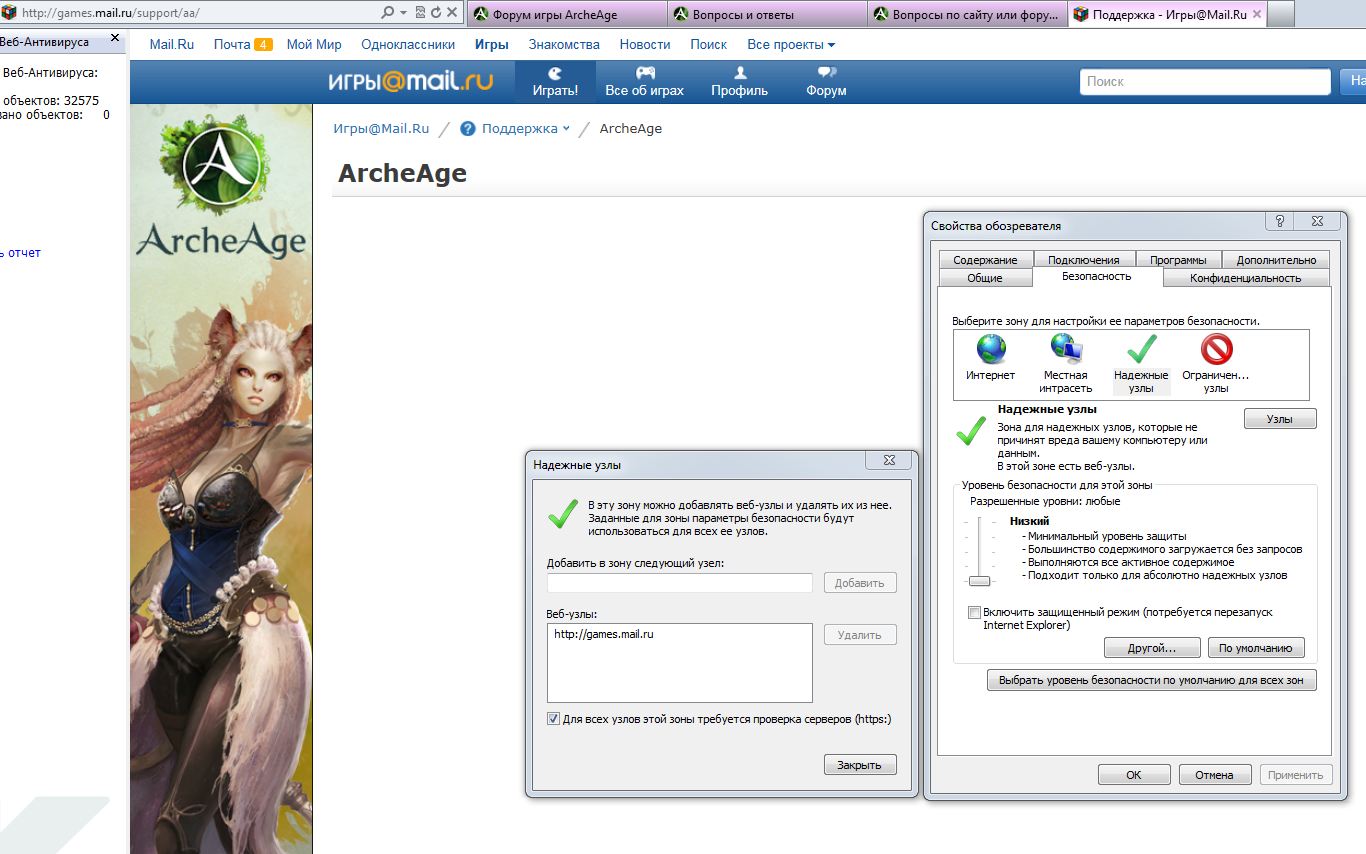Expand the Поддержка breadcrumb dropdown
Screen dimensions: 1366x854
point(566,129)
